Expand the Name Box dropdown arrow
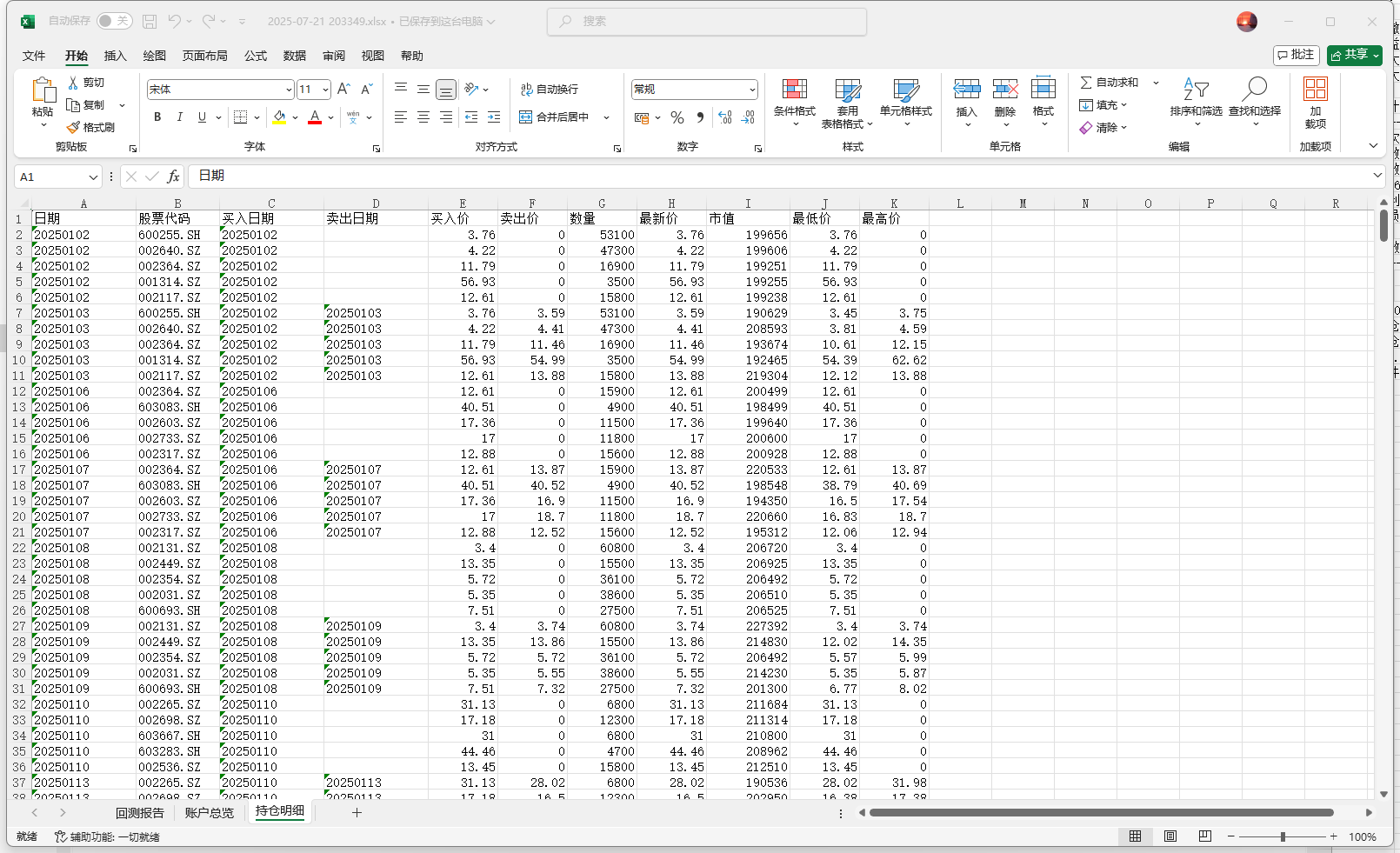Image resolution: width=1400 pixels, height=853 pixels. pyautogui.click(x=93, y=177)
